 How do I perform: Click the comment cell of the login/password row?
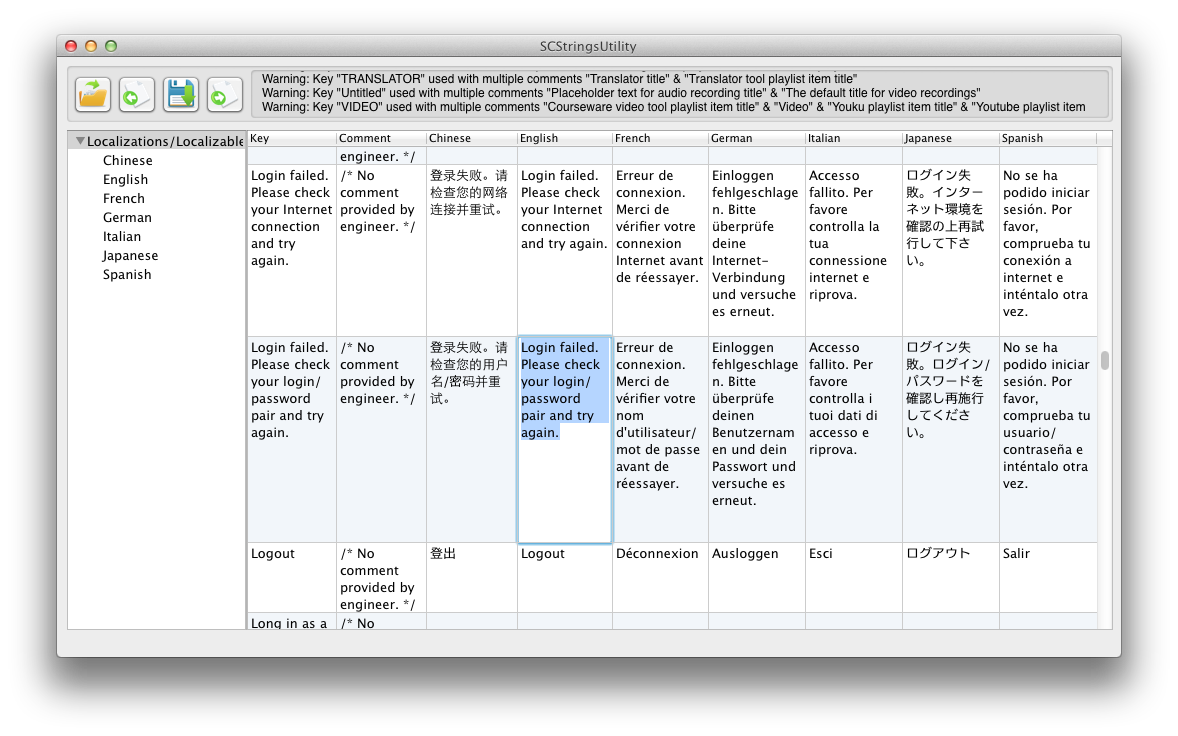(x=381, y=439)
